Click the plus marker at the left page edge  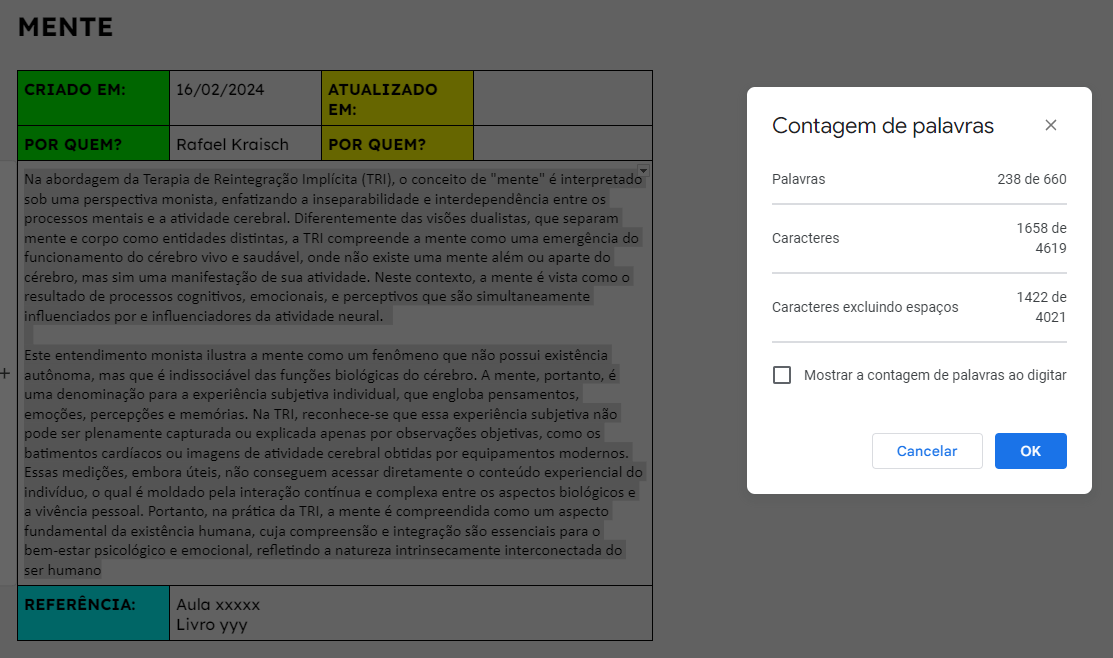pyautogui.click(x=5, y=373)
